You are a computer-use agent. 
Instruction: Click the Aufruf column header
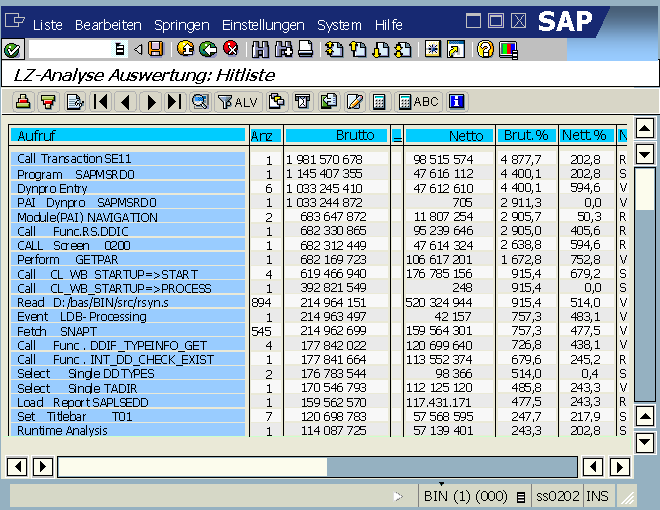click(x=128, y=135)
